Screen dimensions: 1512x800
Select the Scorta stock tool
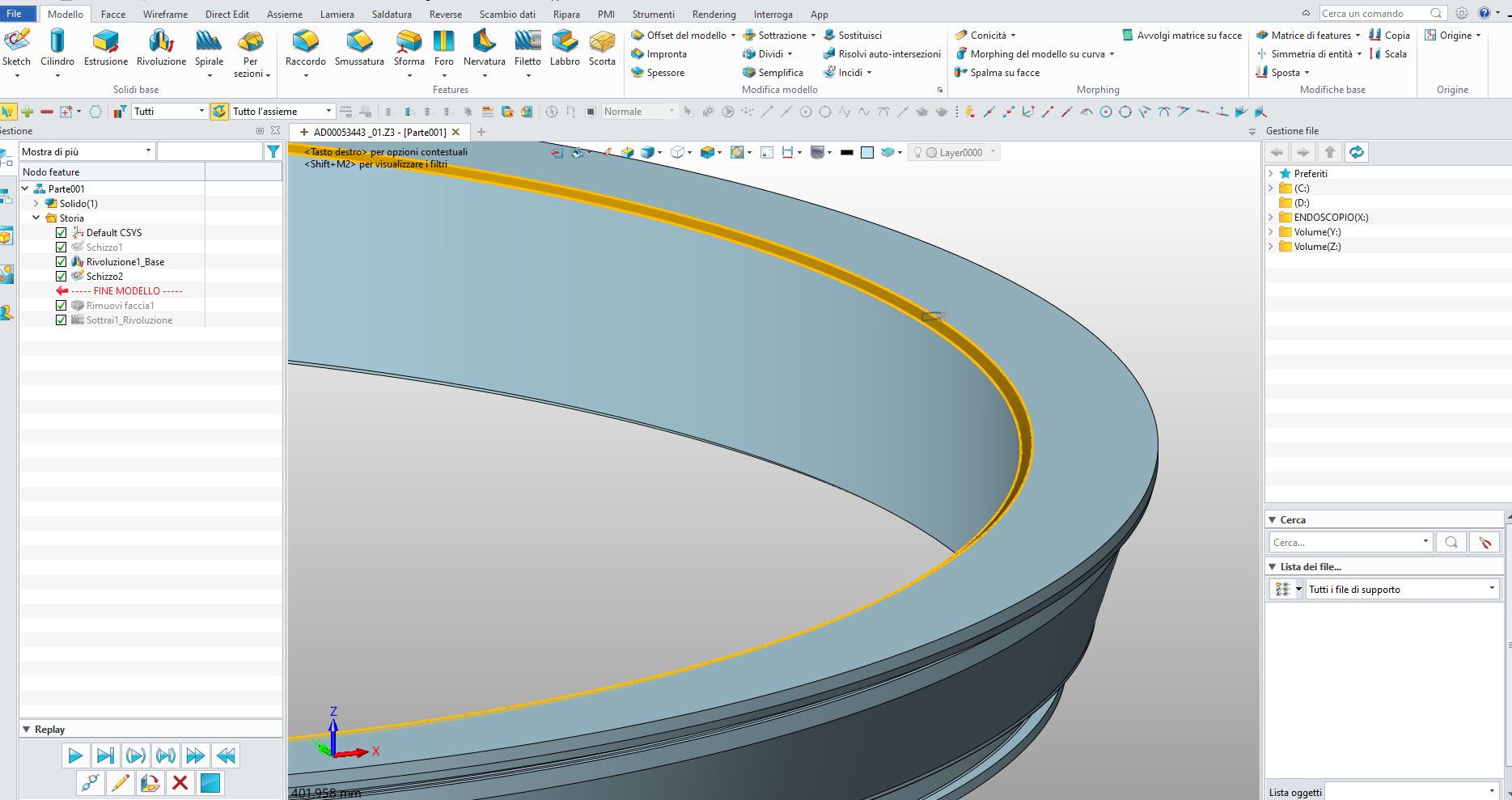click(x=602, y=47)
